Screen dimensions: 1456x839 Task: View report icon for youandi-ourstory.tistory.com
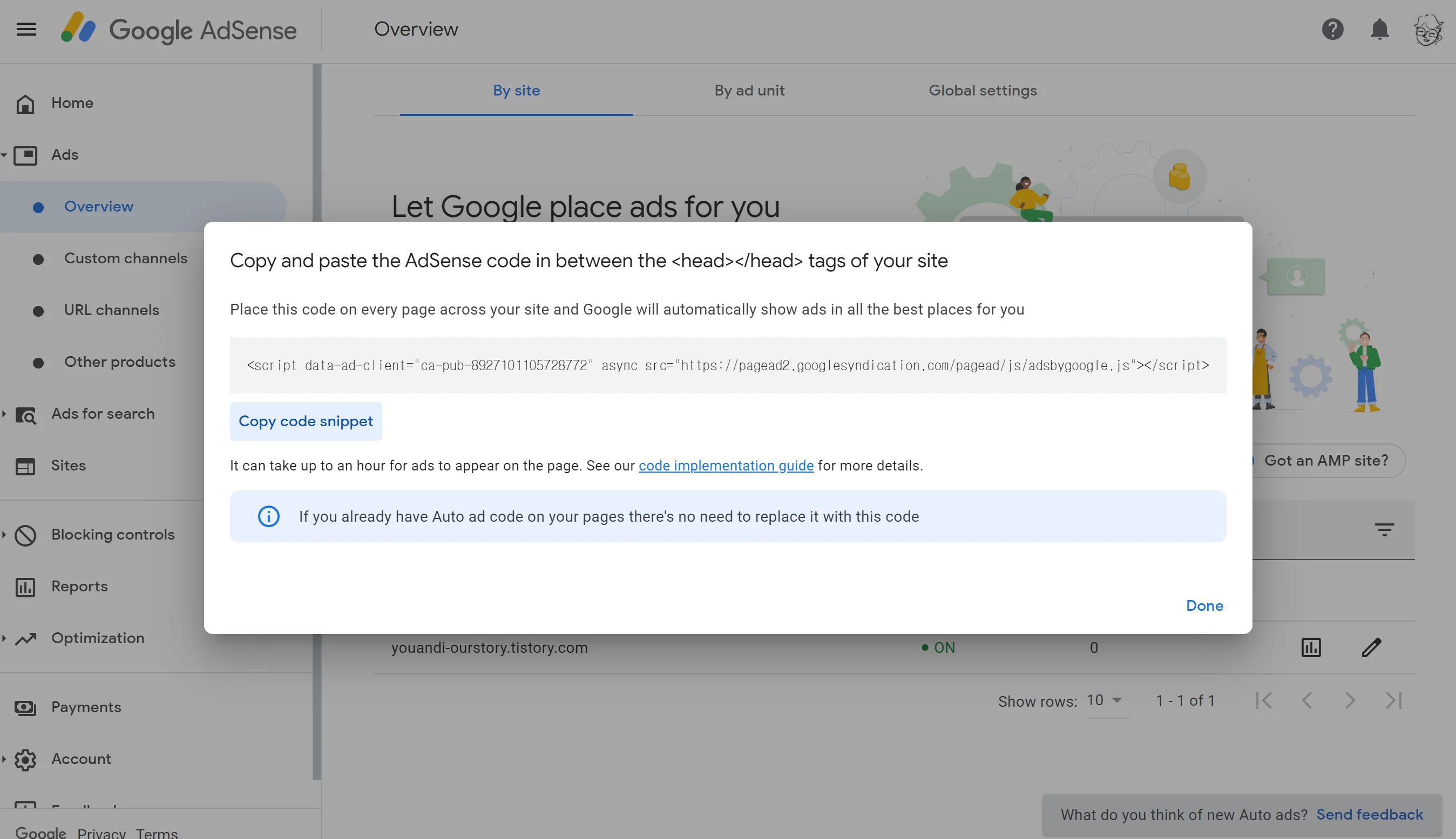[1311, 647]
